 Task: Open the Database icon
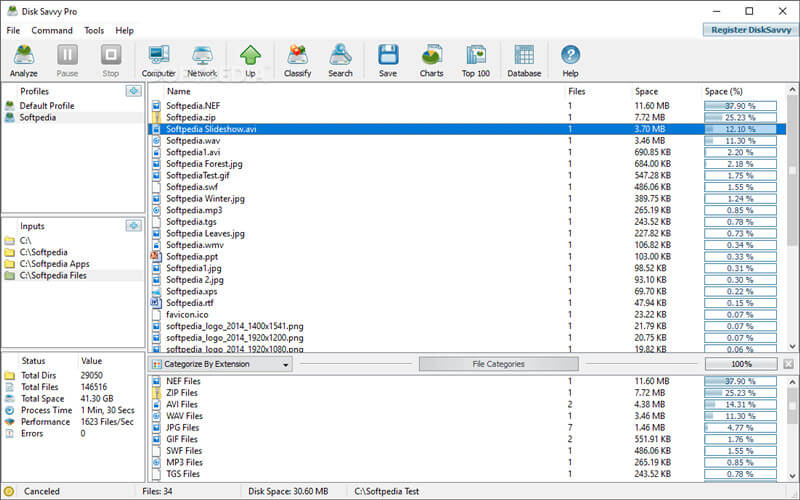coord(523,60)
